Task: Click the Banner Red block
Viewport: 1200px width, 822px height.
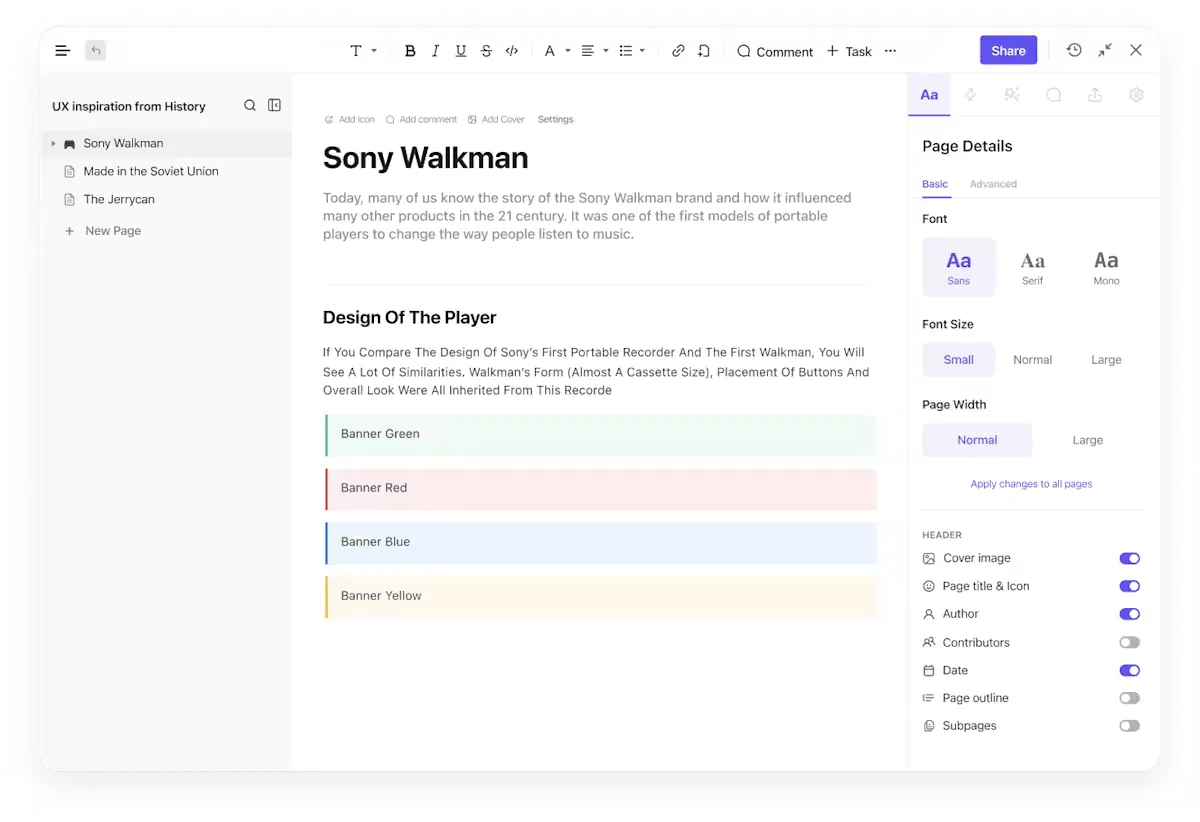Action: tap(600, 488)
